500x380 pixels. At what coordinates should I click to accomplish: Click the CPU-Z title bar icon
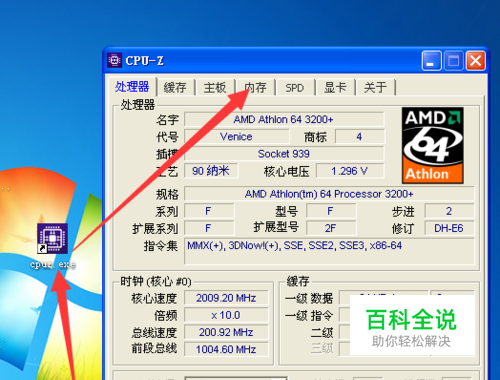point(115,60)
